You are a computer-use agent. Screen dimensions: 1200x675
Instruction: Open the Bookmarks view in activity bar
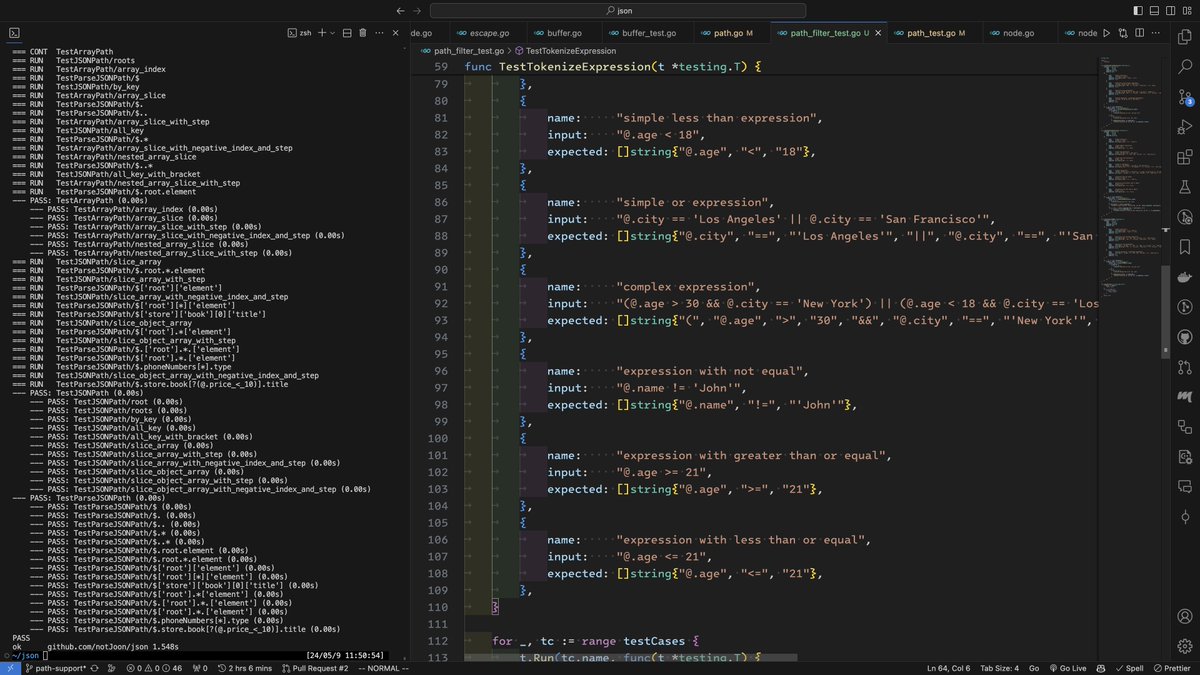1185,247
